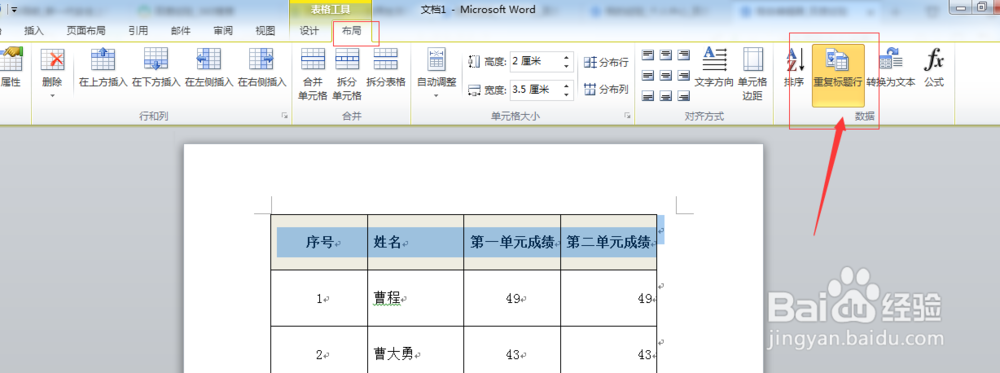Switch to the Review (审阅) tab
The image size is (1000, 373).
point(223,31)
